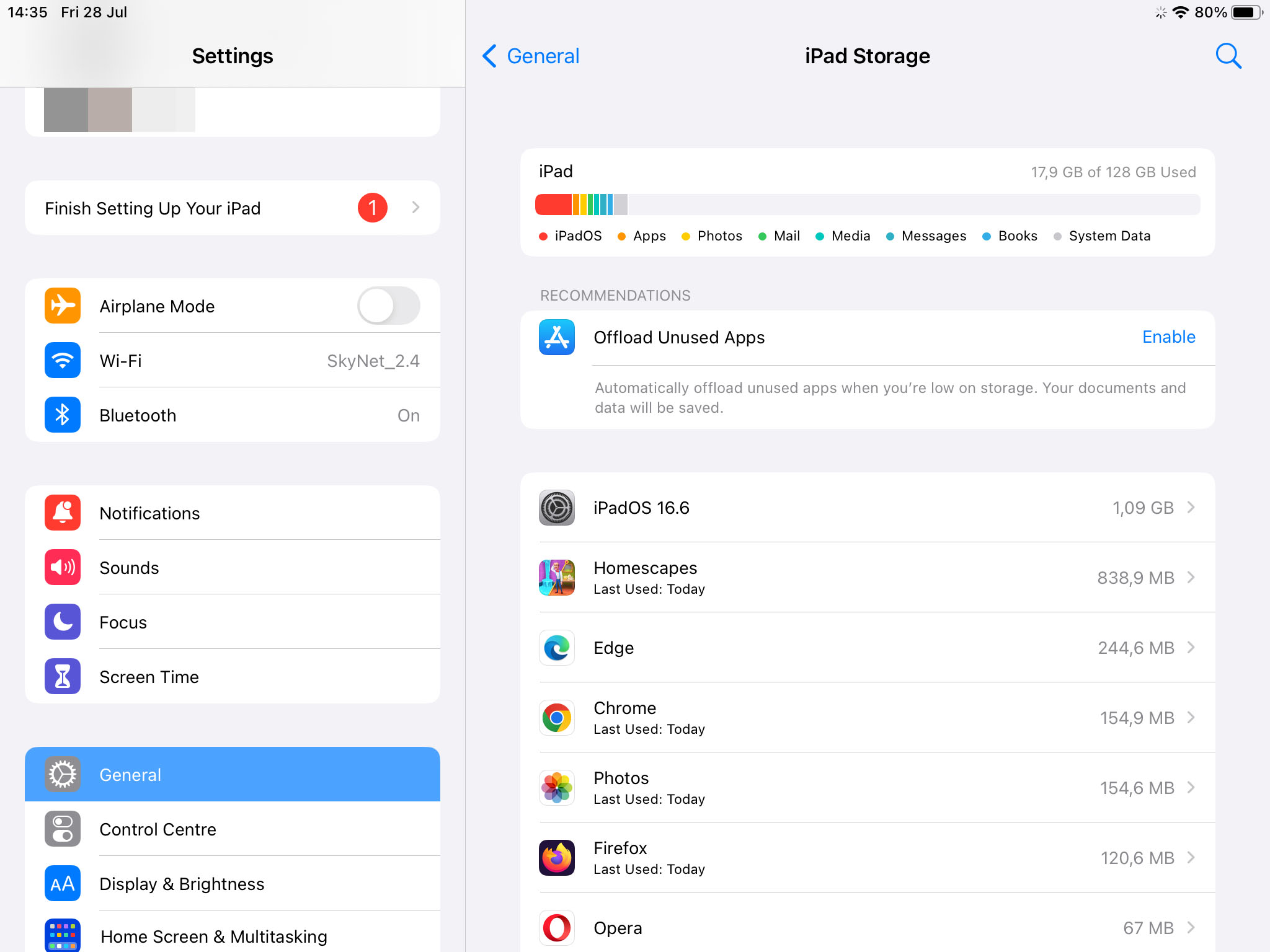Screen dimensions: 1270x952
Task: Tap the Airplane Mode icon
Action: 63,306
